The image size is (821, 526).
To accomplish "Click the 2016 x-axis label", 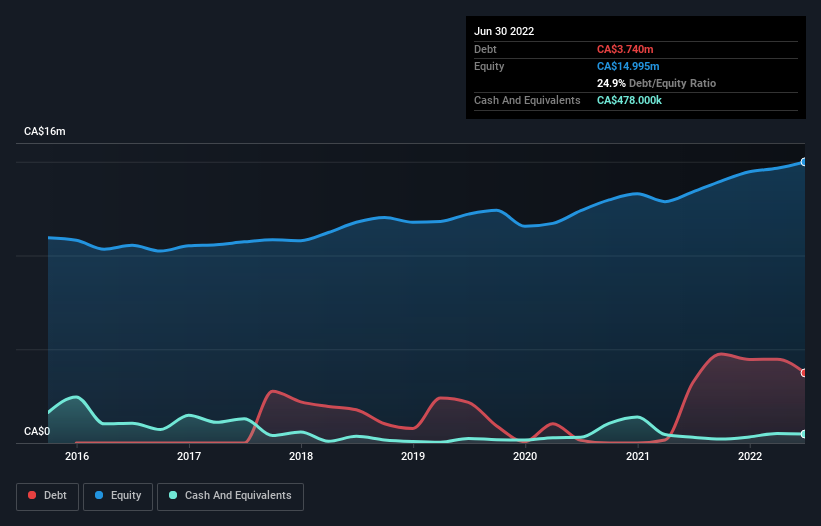I will [77, 456].
